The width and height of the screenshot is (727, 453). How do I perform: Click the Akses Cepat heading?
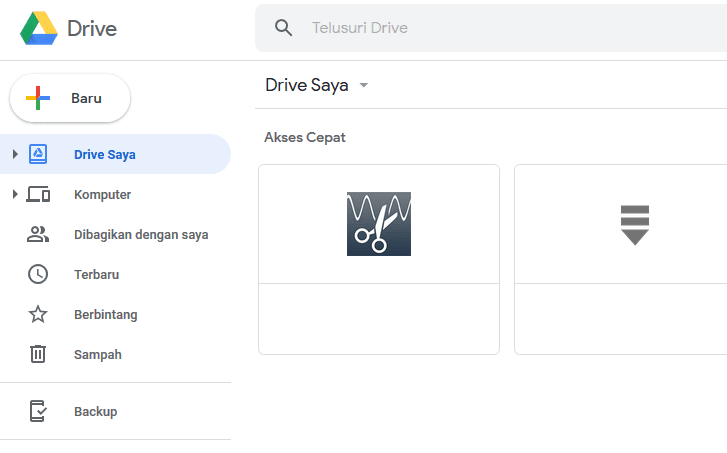click(305, 137)
